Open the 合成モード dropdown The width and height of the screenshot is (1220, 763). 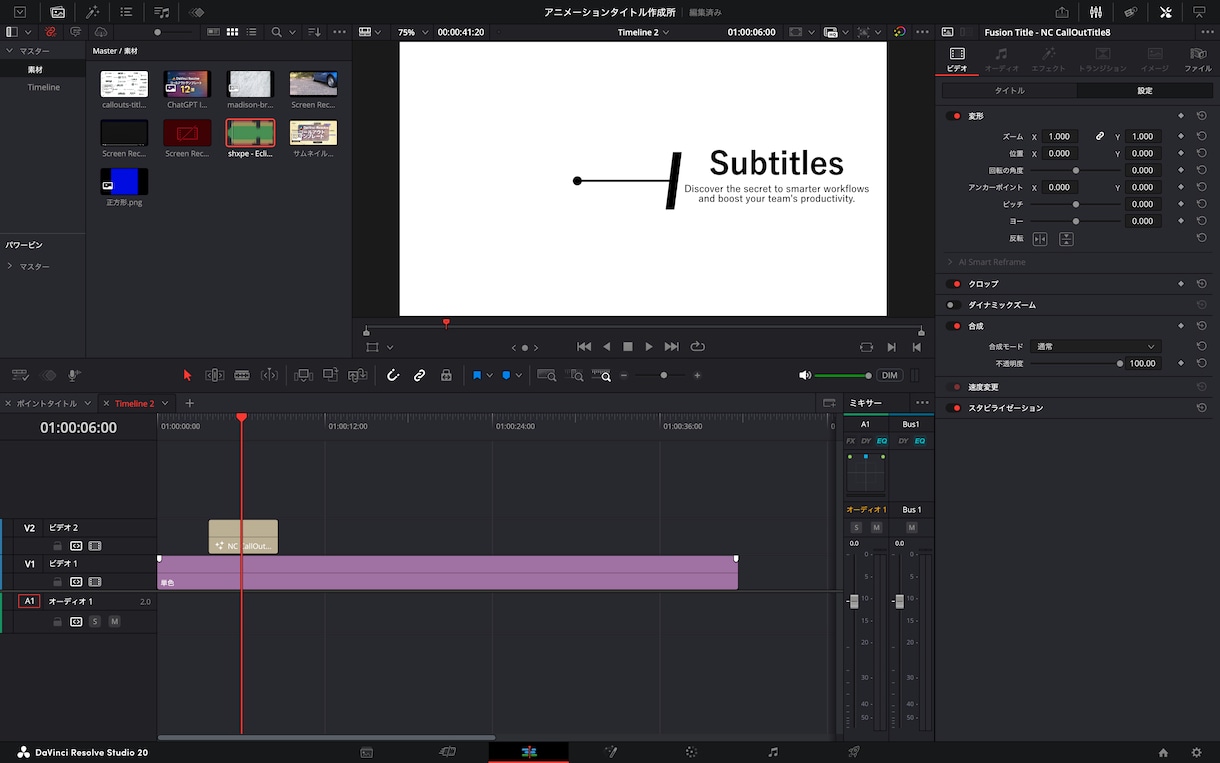pyautogui.click(x=1096, y=346)
